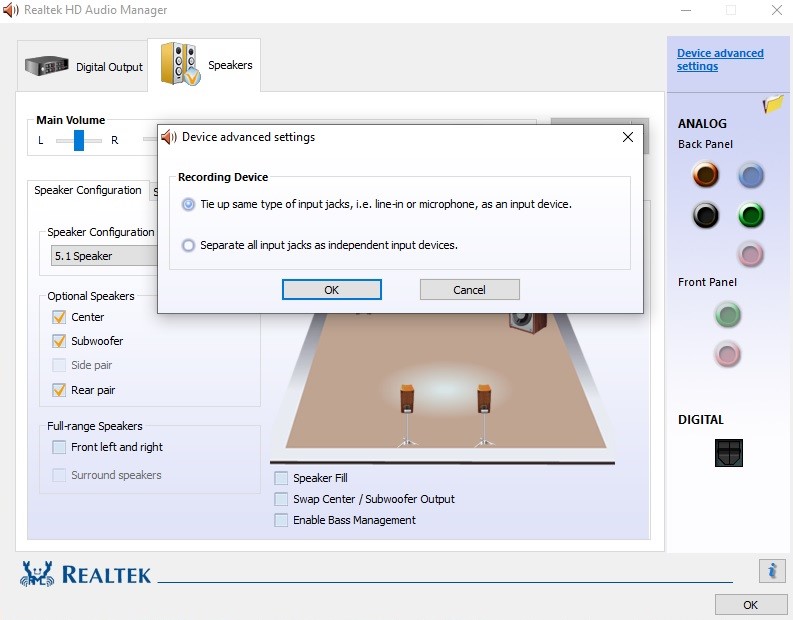Select 'Separate all input jacks' option

pos(189,245)
